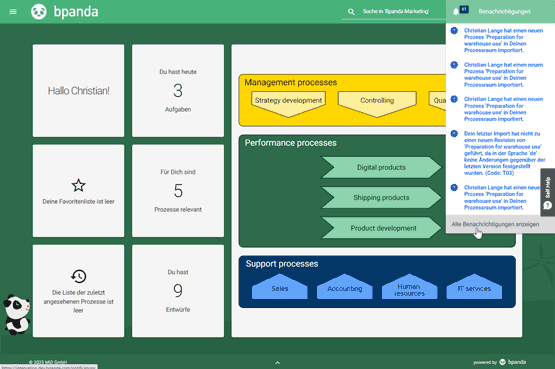Screen dimensions: 555x369
Task: Open the Product development process
Action: (x=381, y=228)
